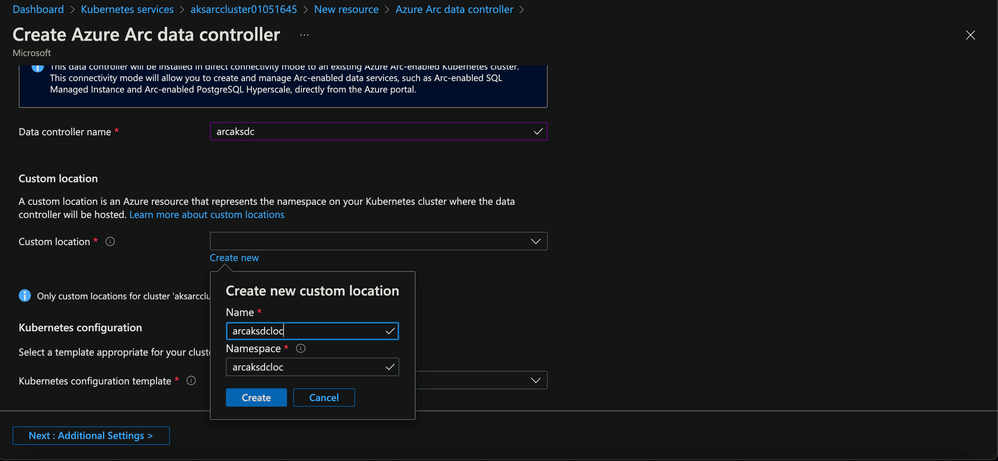Show info tooltip for Namespace

pyautogui.click(x=302, y=349)
